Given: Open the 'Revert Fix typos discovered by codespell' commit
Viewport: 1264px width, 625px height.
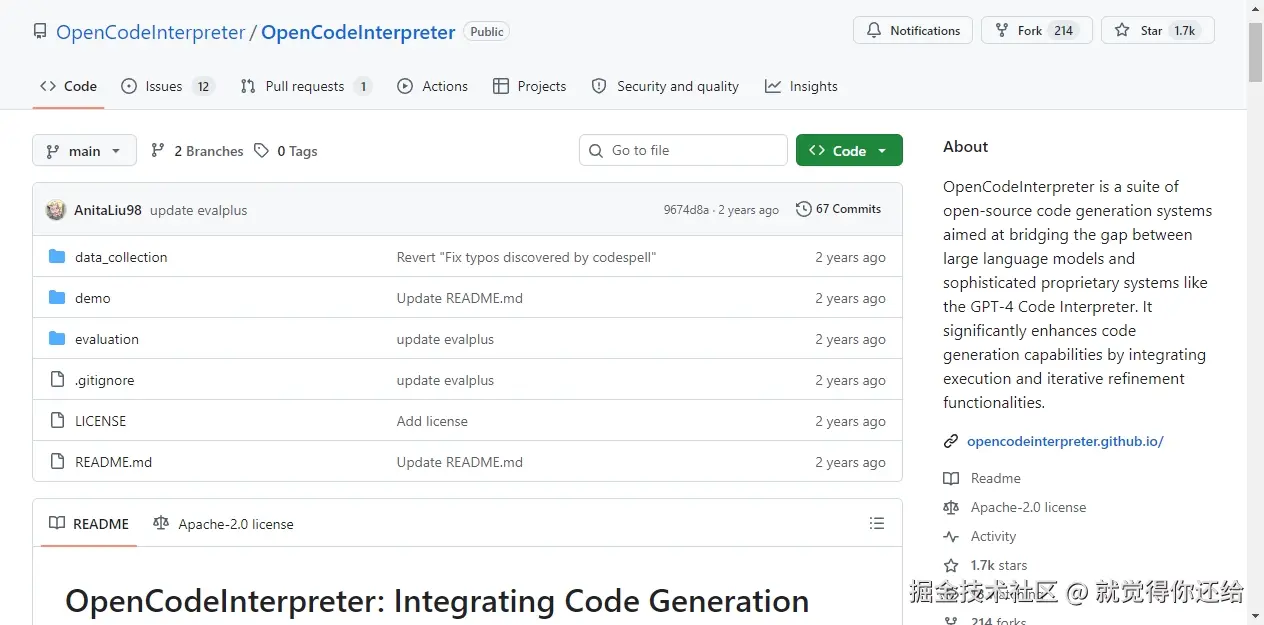Looking at the screenshot, I should click(526, 257).
